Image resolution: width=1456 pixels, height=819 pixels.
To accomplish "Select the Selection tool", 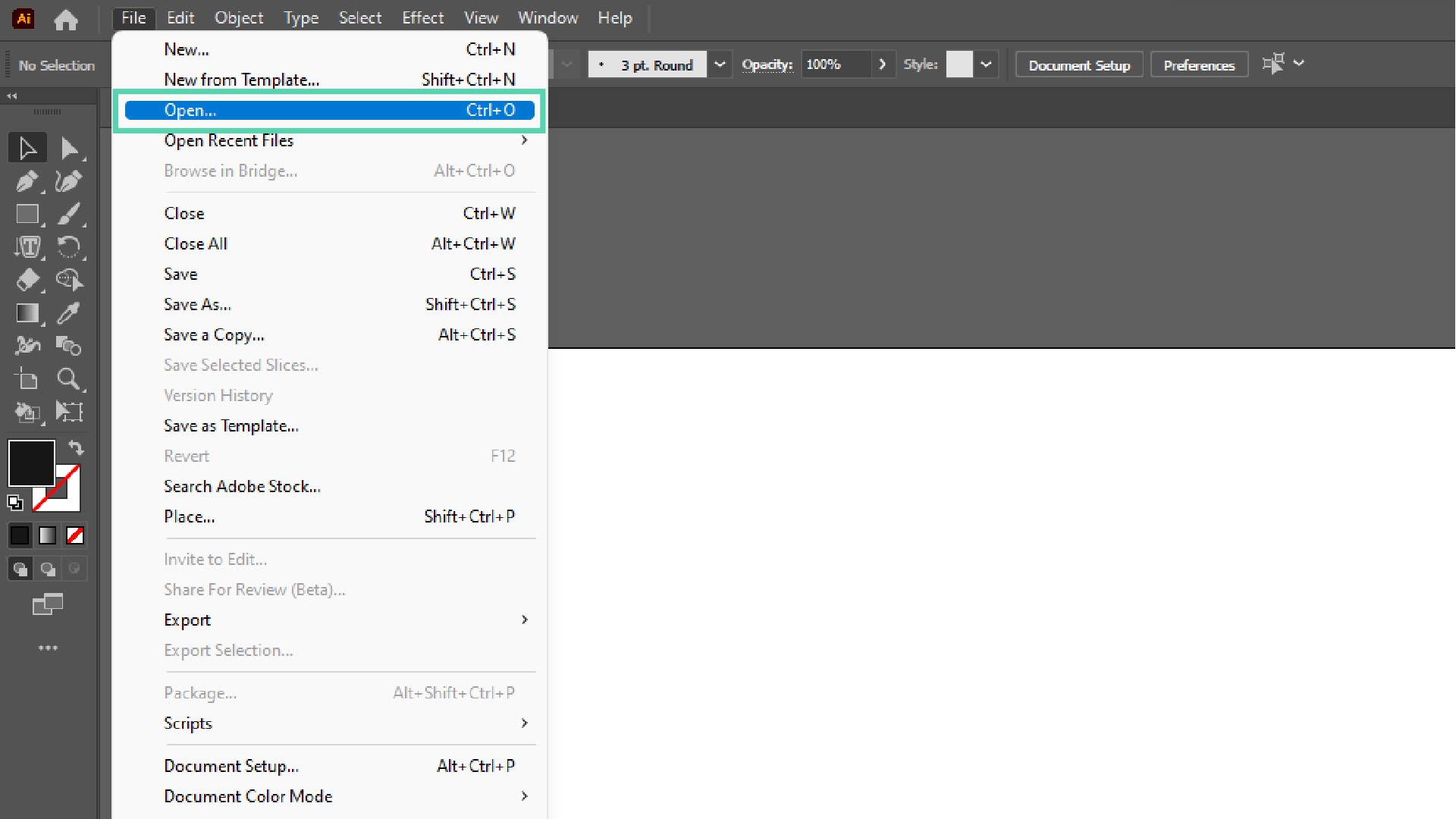I will (27, 147).
